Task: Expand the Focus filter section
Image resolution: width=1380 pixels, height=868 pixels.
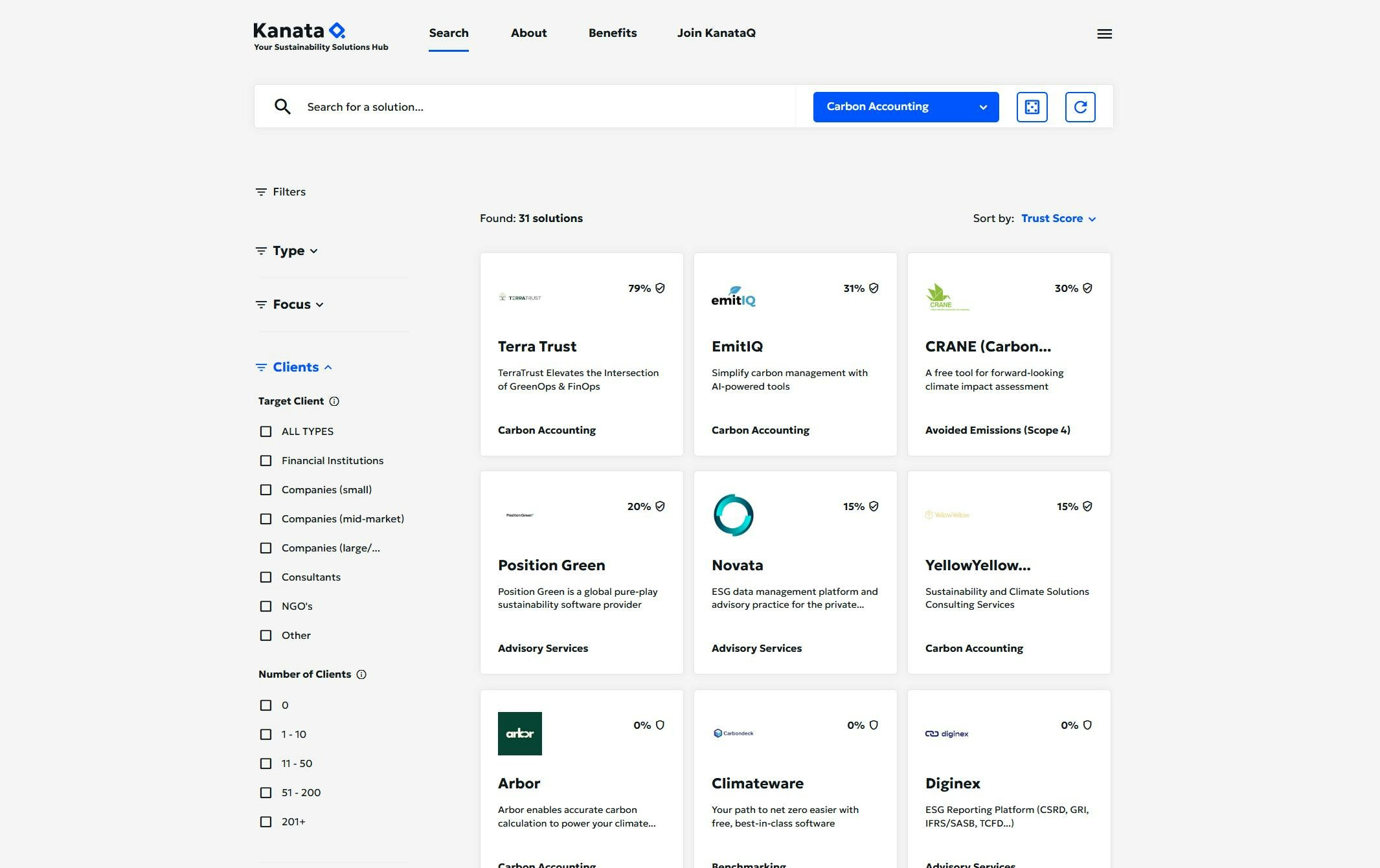Action: [290, 304]
